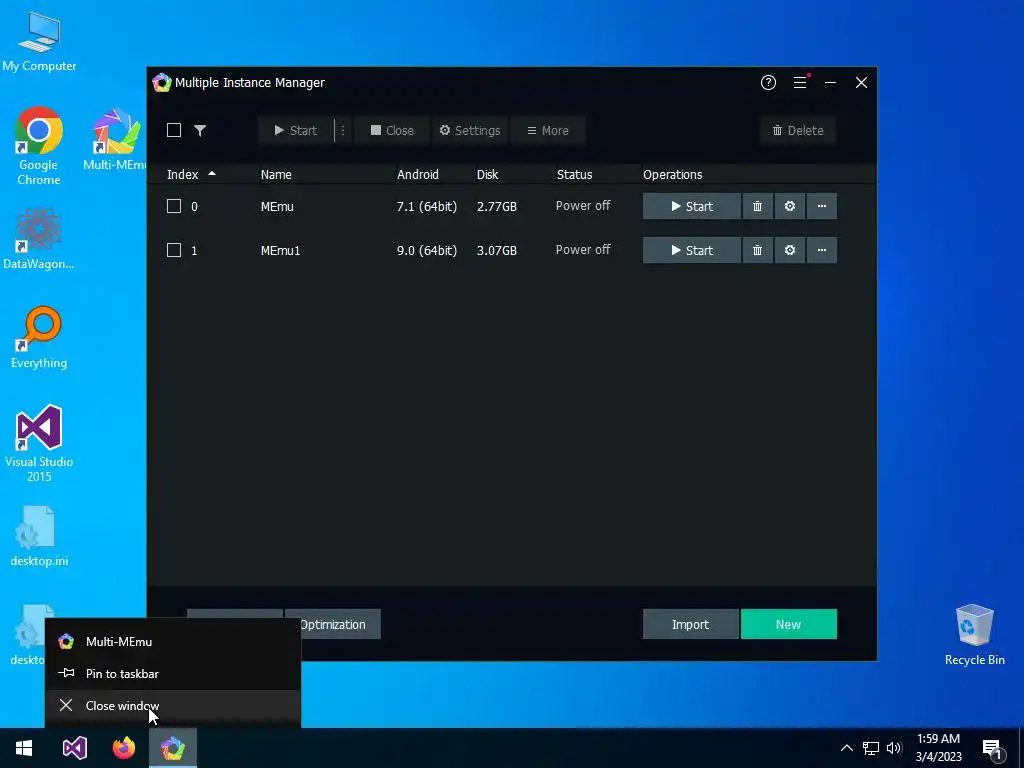Toggle the select-all instances checkbox
Screen dimensions: 1024x768
pyautogui.click(x=174, y=130)
